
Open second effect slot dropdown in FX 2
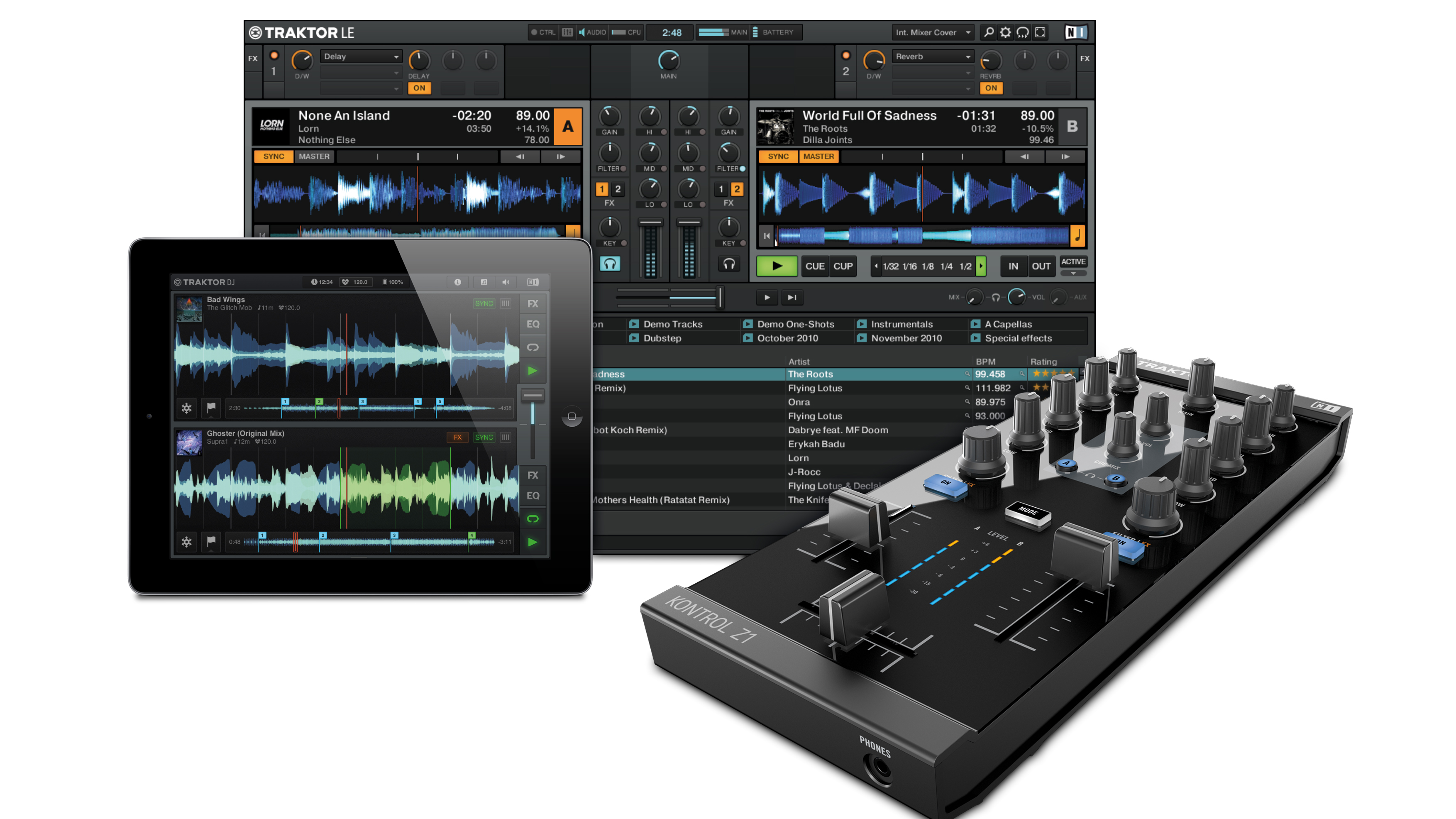coord(933,73)
